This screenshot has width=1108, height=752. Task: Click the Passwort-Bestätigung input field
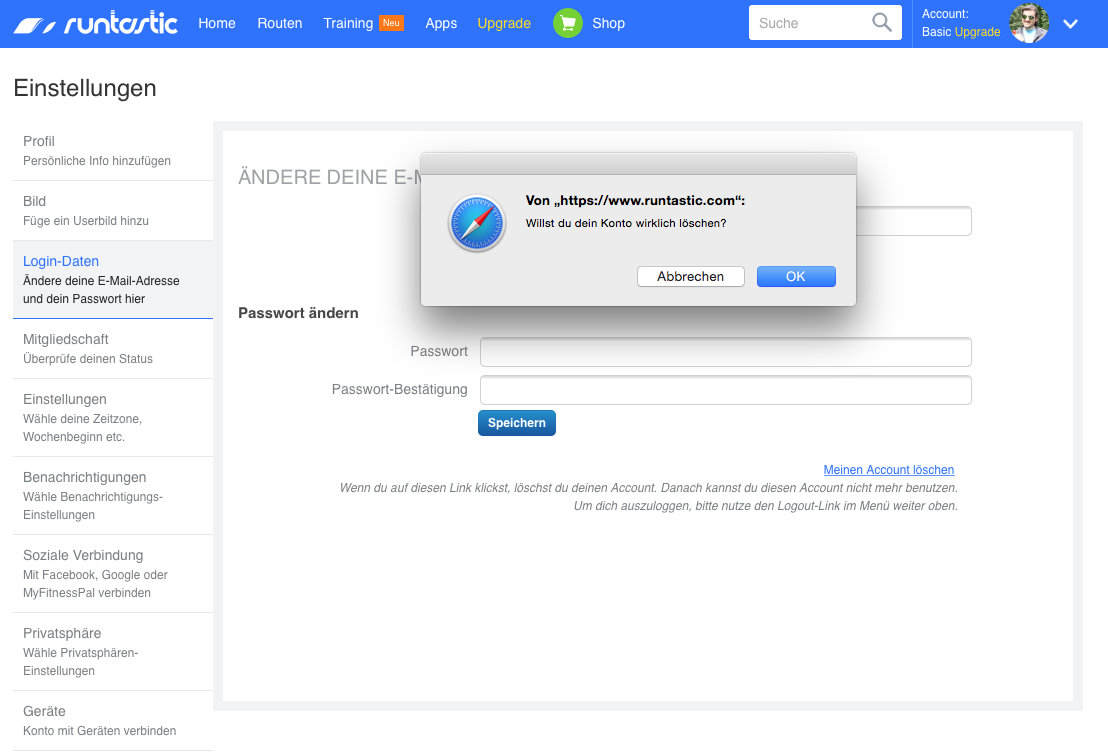[x=725, y=390]
